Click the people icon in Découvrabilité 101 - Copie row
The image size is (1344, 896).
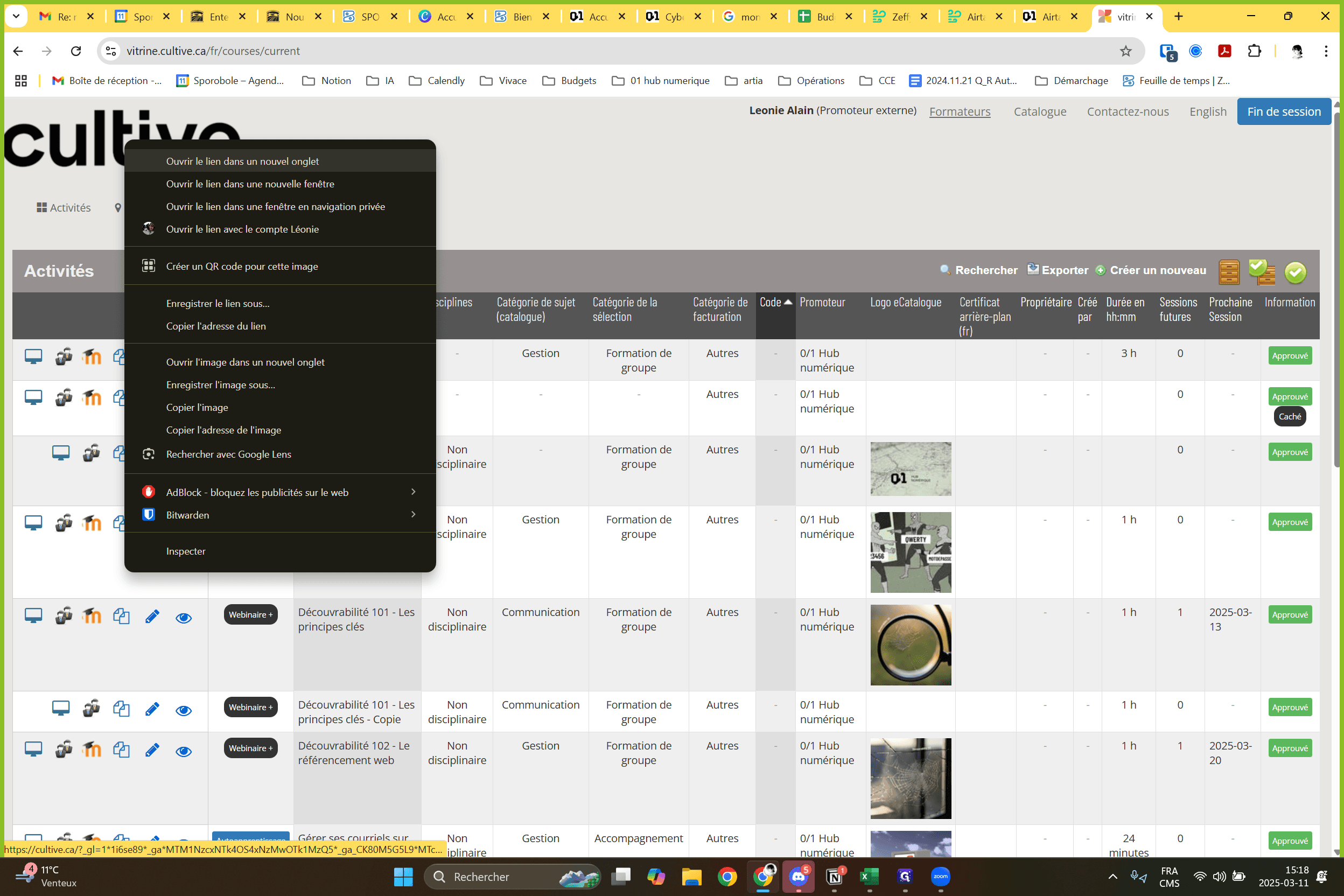(x=92, y=709)
